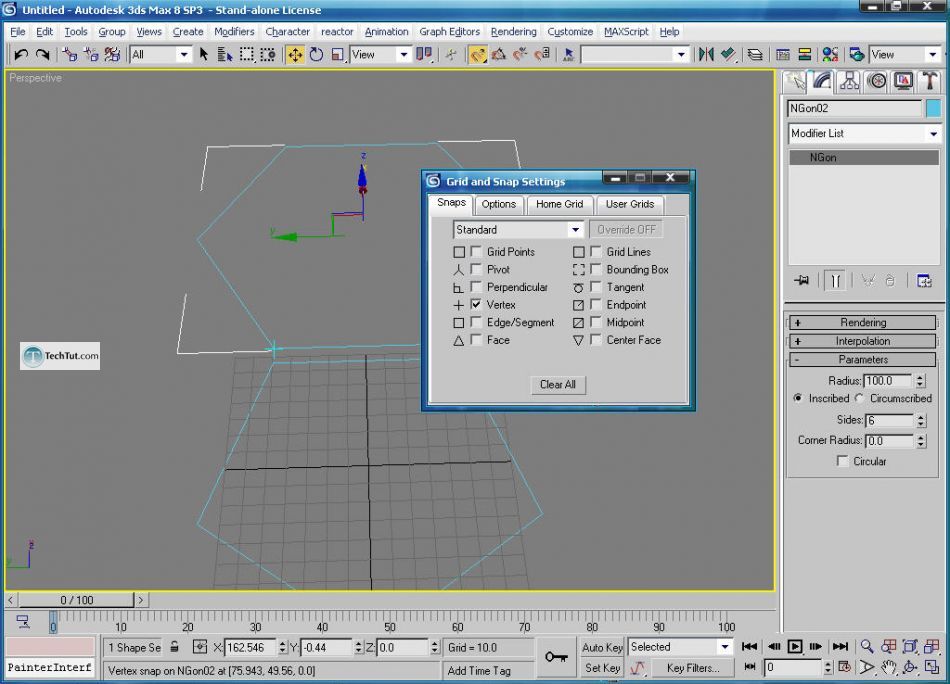Uncheck the Vertex snap checkbox
Screen dimensions: 950x684
pos(477,305)
